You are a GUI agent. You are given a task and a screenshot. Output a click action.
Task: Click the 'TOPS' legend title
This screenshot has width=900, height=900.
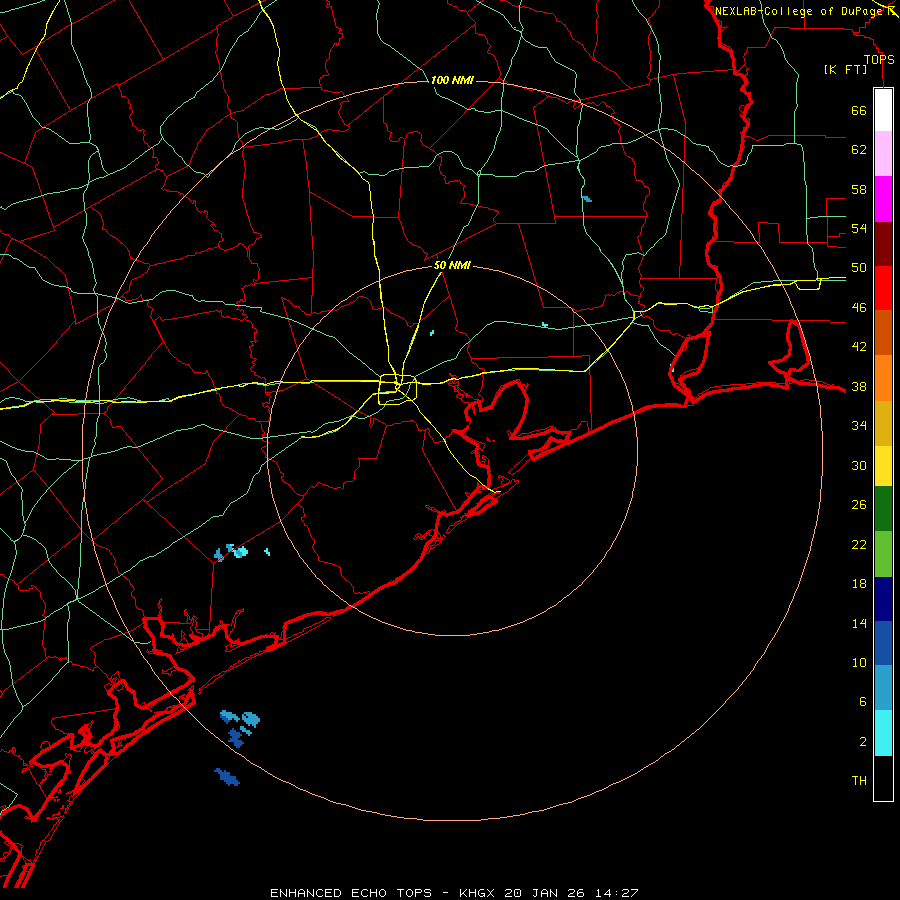tap(879, 60)
